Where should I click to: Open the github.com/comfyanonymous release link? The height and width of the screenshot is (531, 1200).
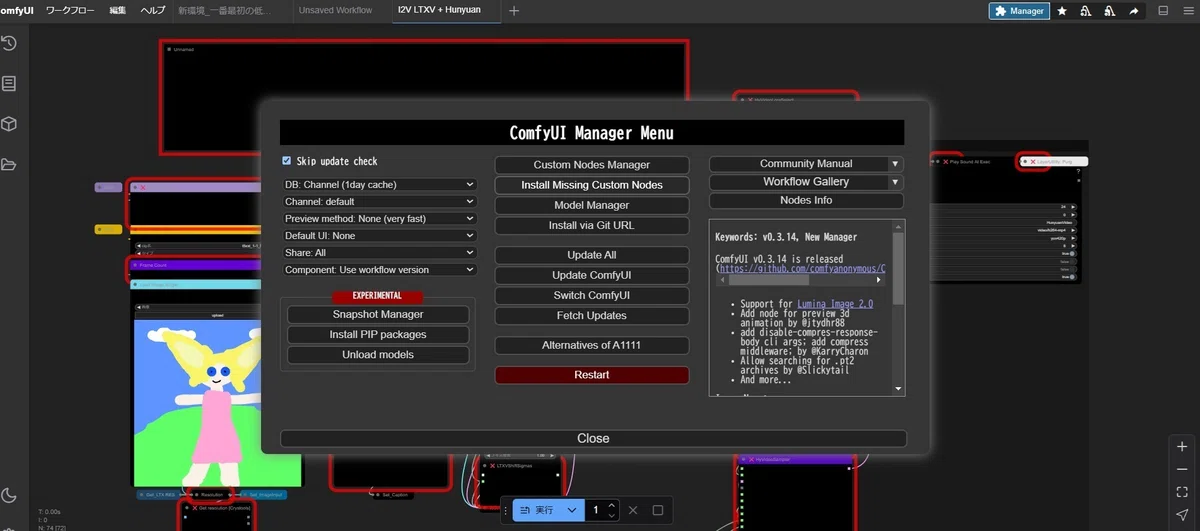[x=801, y=269]
